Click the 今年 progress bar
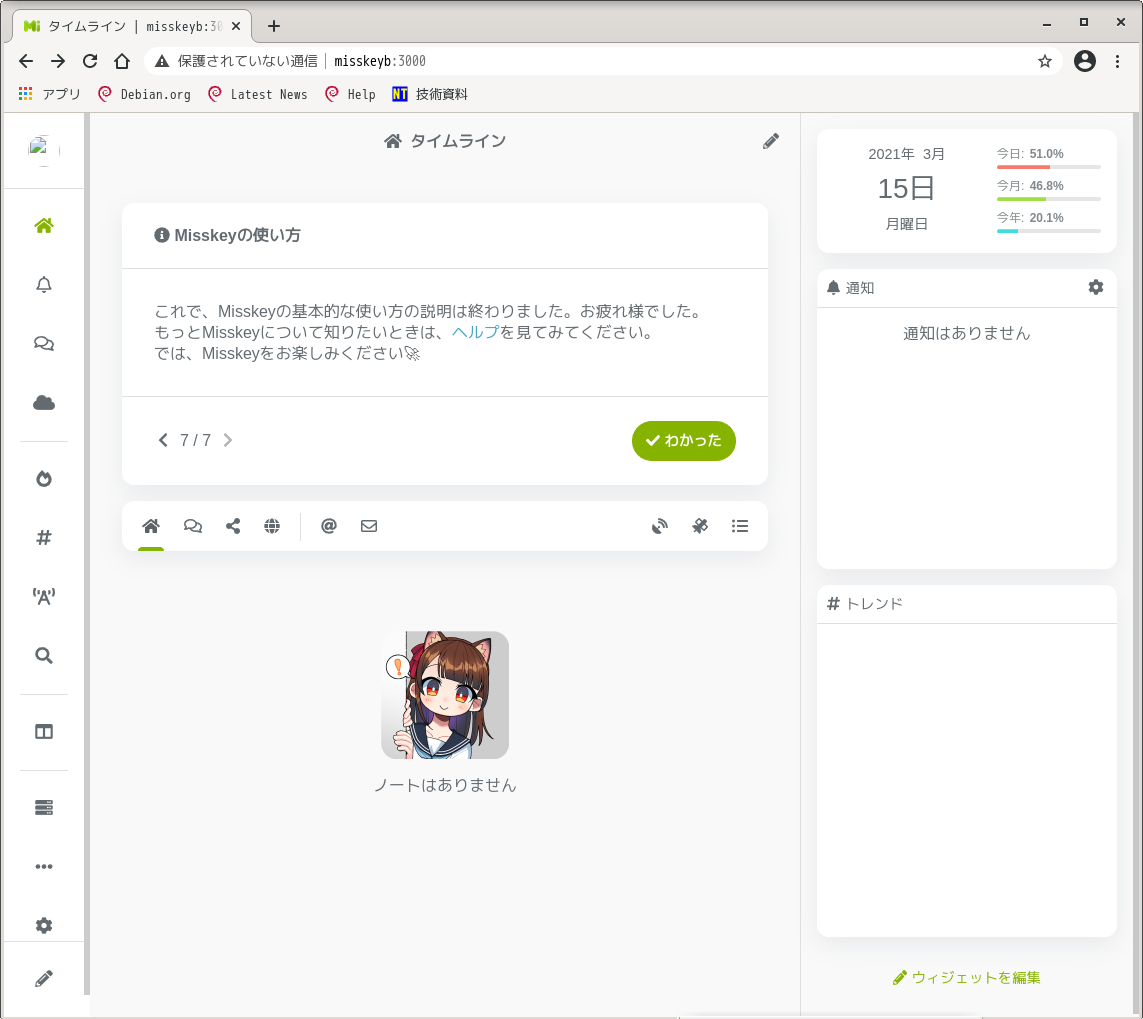 click(x=1049, y=231)
